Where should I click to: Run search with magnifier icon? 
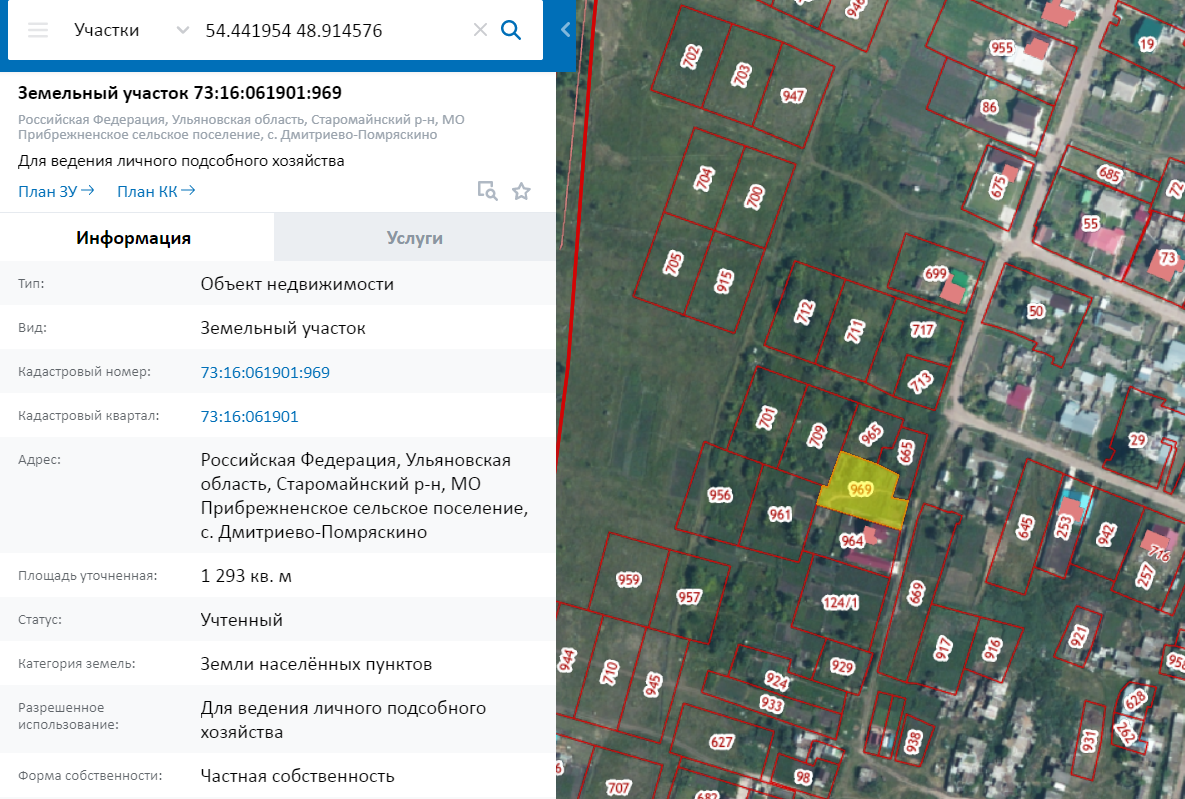[x=512, y=30]
